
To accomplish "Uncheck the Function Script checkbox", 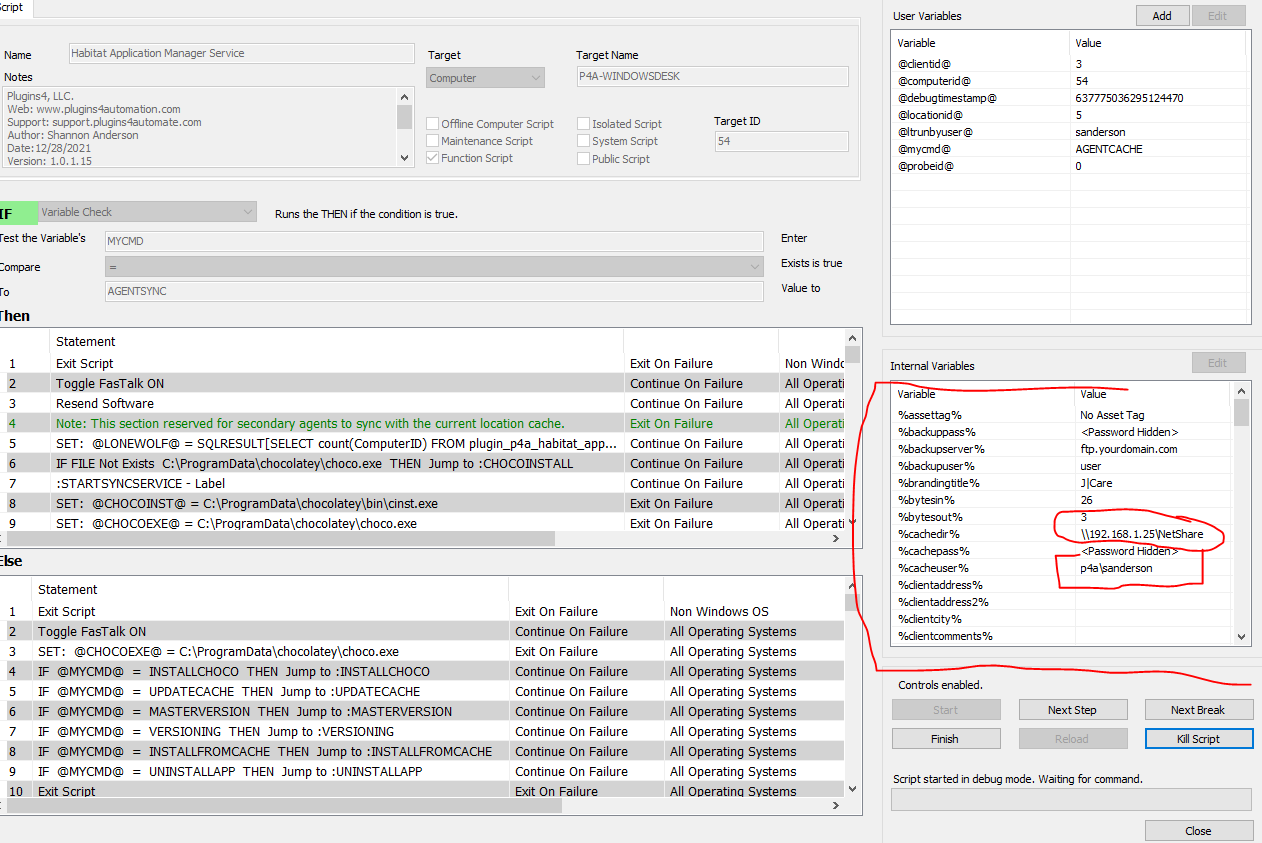I will point(433,158).
